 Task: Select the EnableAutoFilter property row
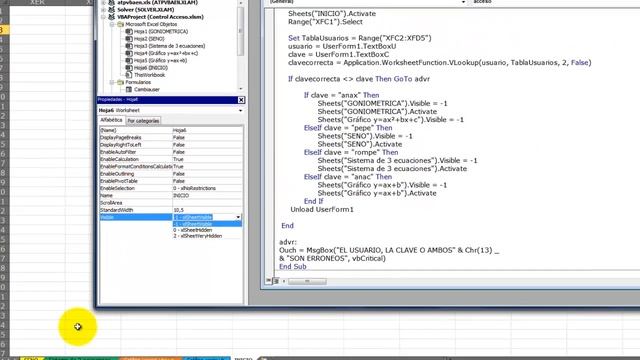point(171,152)
